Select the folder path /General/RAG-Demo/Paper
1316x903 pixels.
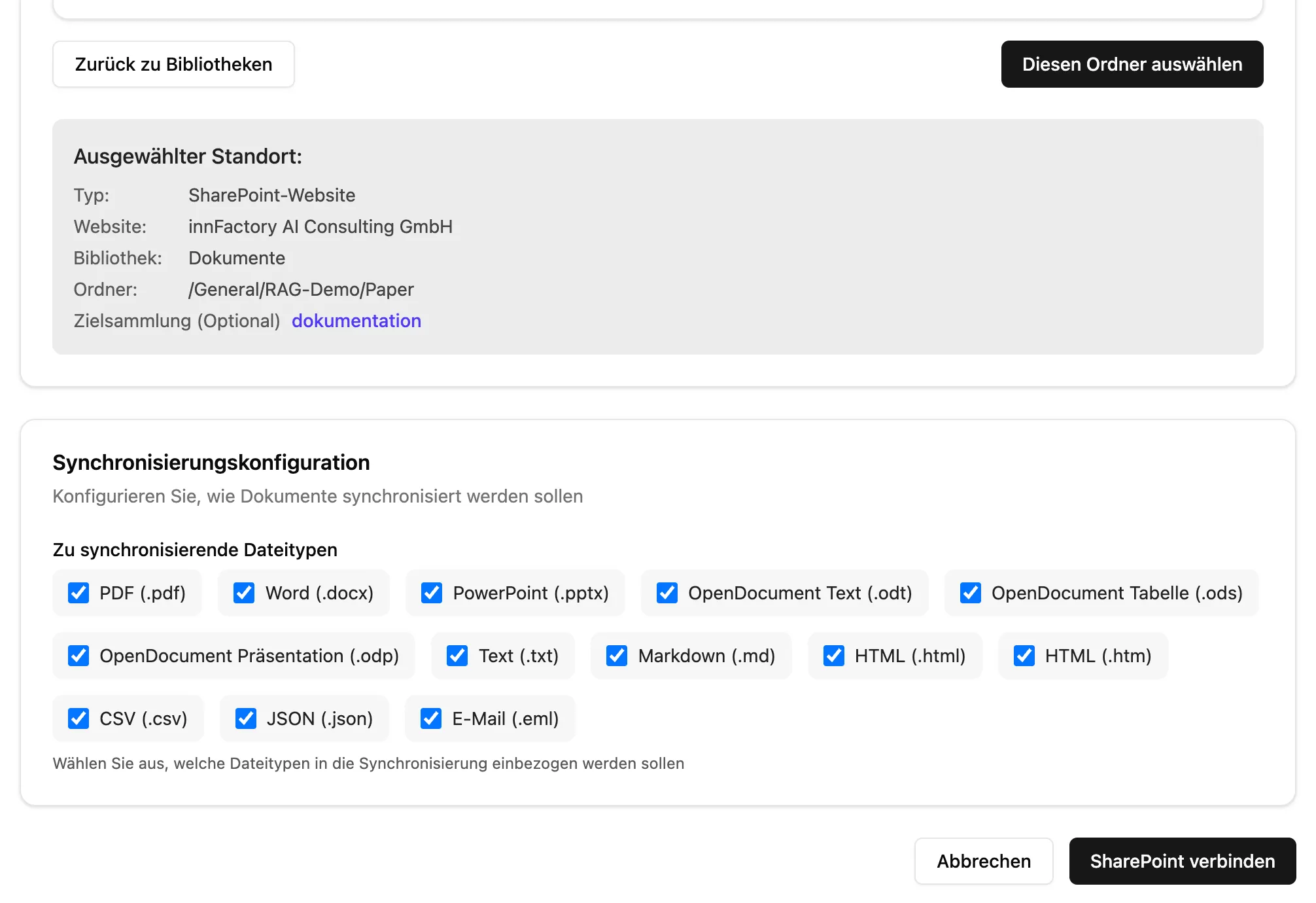click(301, 289)
